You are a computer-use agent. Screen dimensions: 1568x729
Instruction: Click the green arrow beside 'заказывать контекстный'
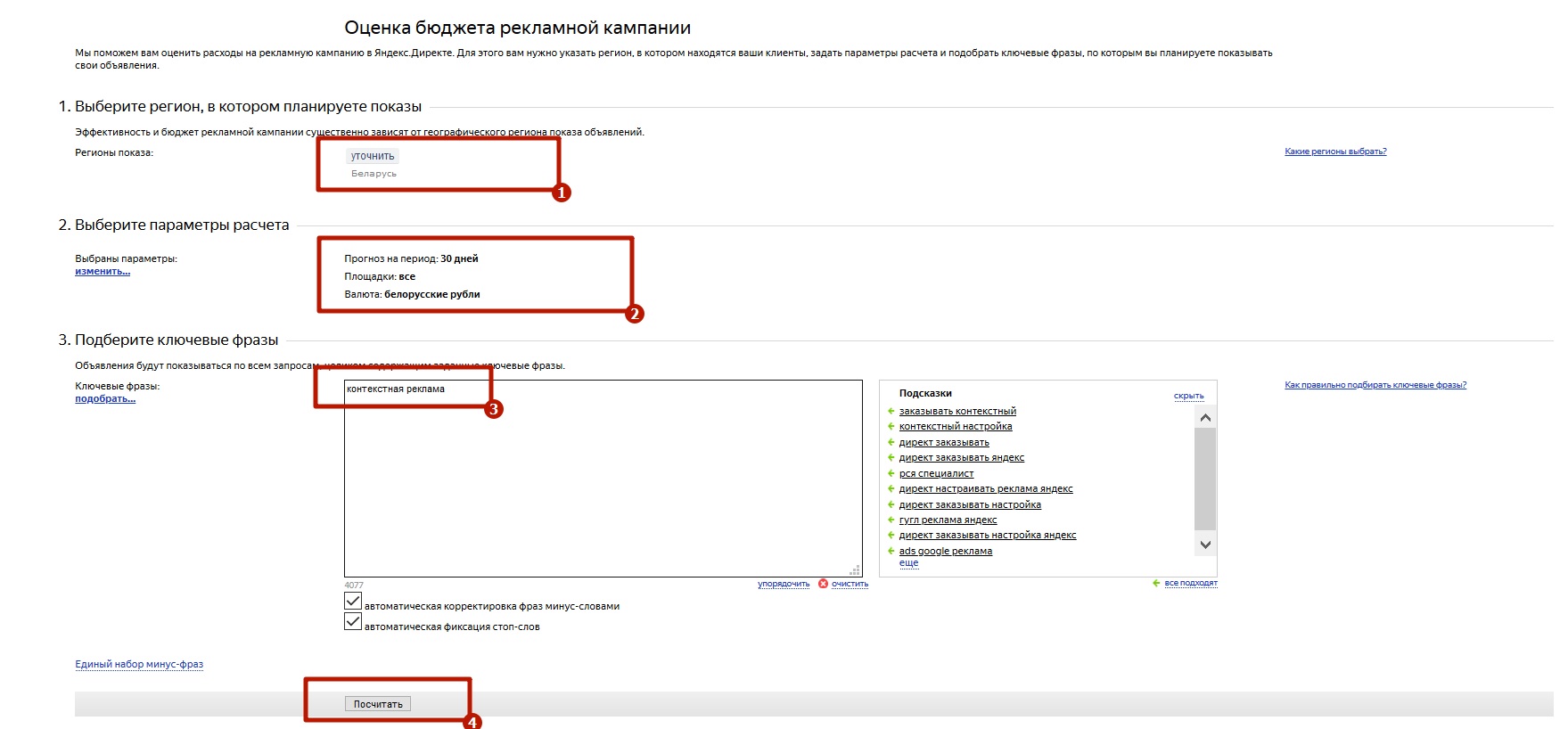click(x=891, y=411)
